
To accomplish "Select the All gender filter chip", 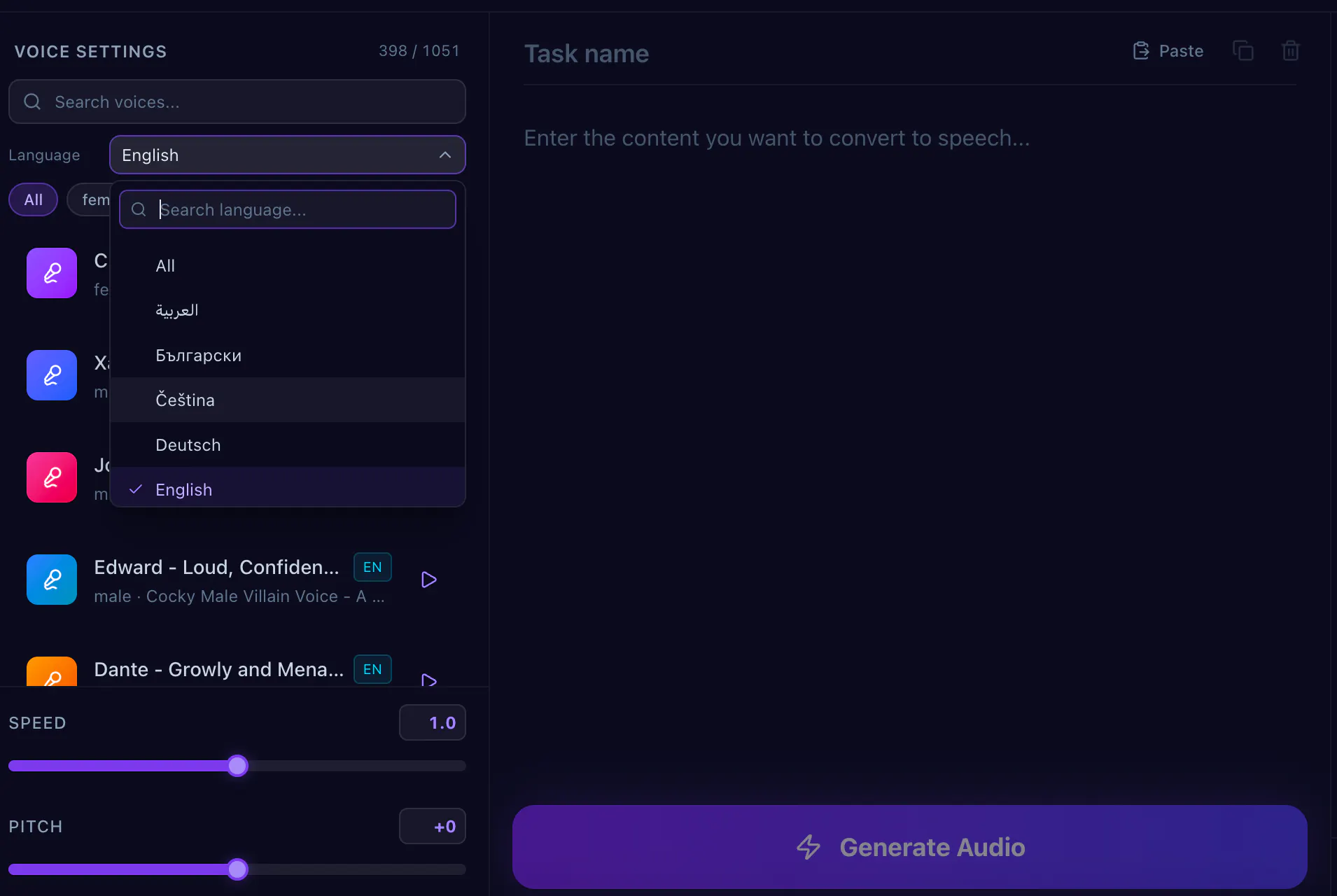I will click(34, 199).
